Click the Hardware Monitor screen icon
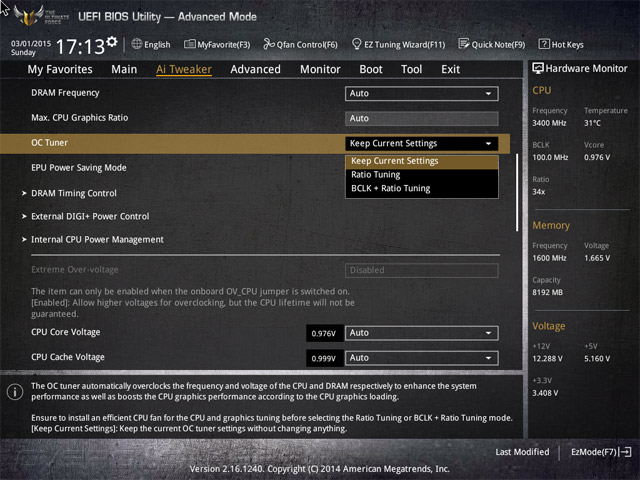The width and height of the screenshot is (640, 480). pos(538,69)
